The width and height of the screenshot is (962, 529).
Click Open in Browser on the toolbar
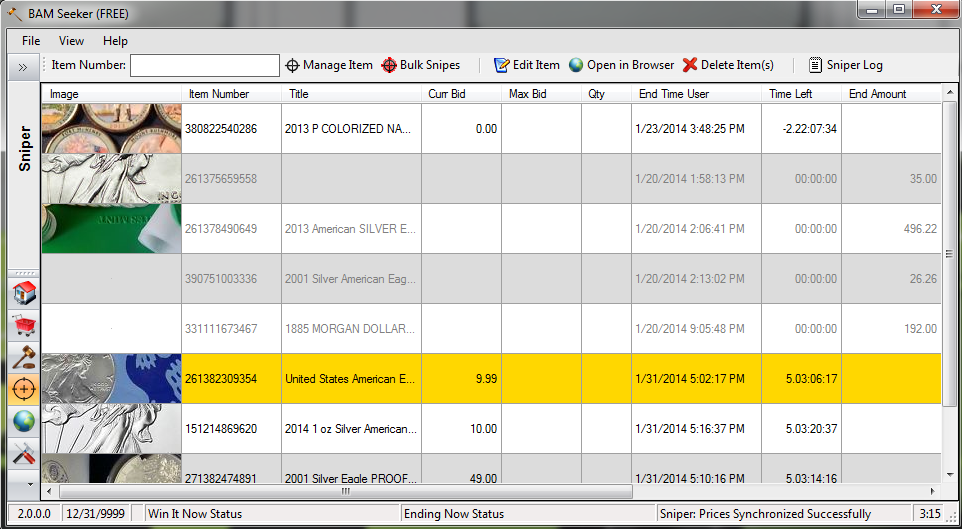tap(621, 65)
